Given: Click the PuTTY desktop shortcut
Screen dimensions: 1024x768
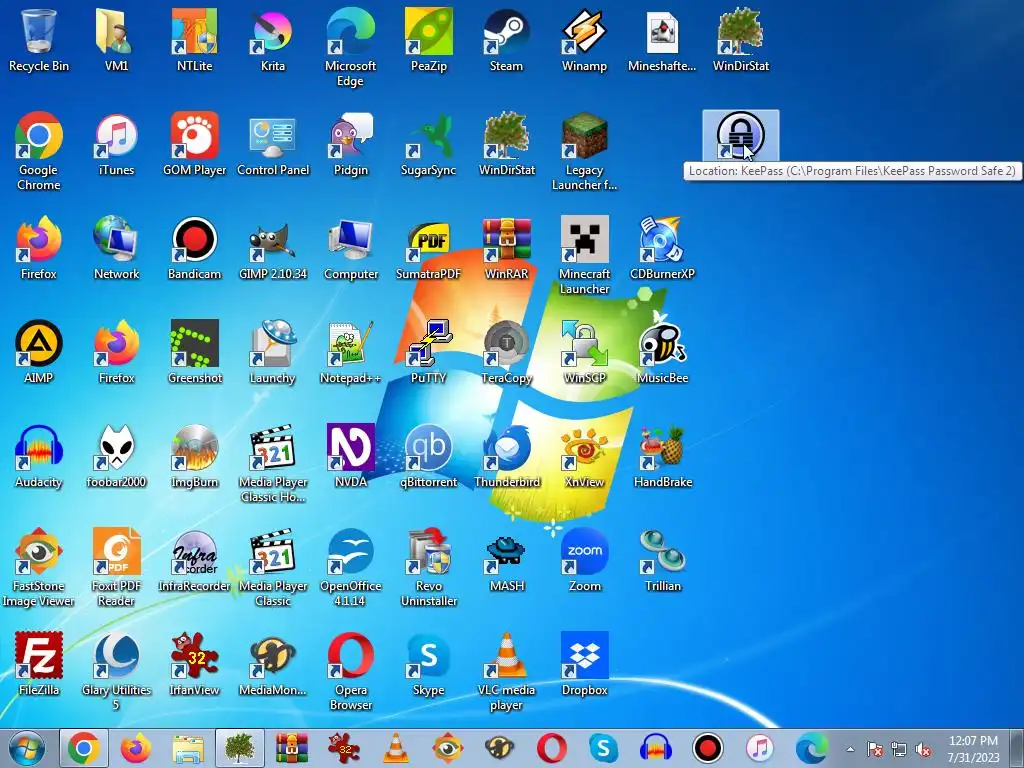Looking at the screenshot, I should tap(428, 352).
